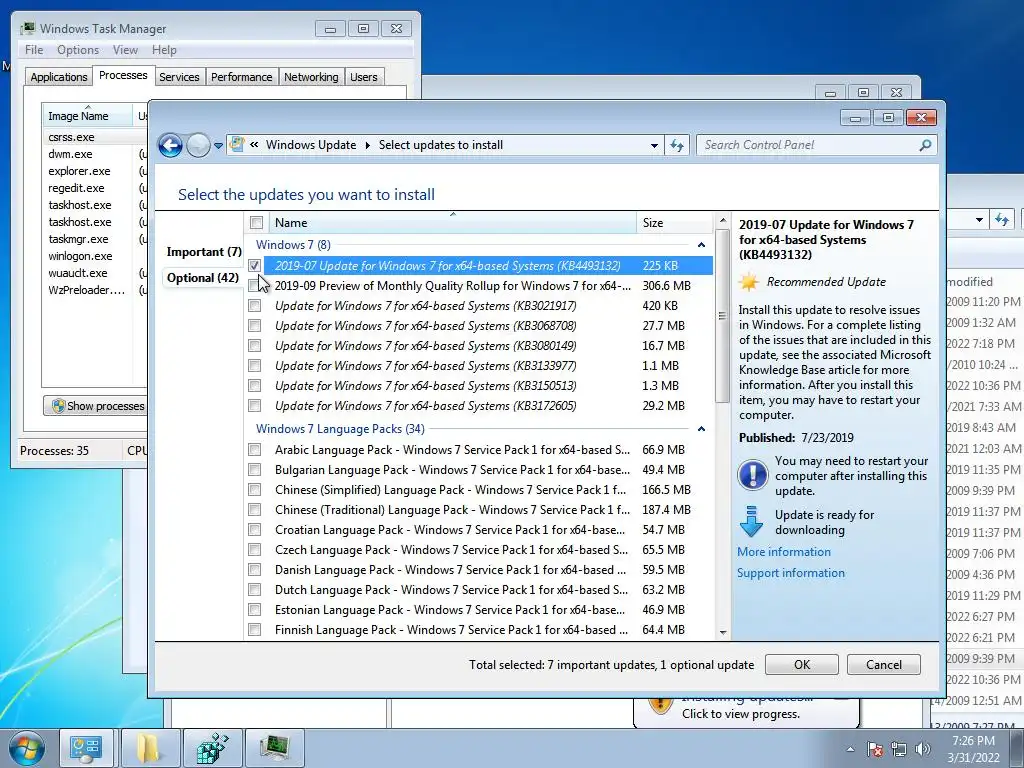Click the OK button
The width and height of the screenshot is (1024, 768).
(x=801, y=665)
